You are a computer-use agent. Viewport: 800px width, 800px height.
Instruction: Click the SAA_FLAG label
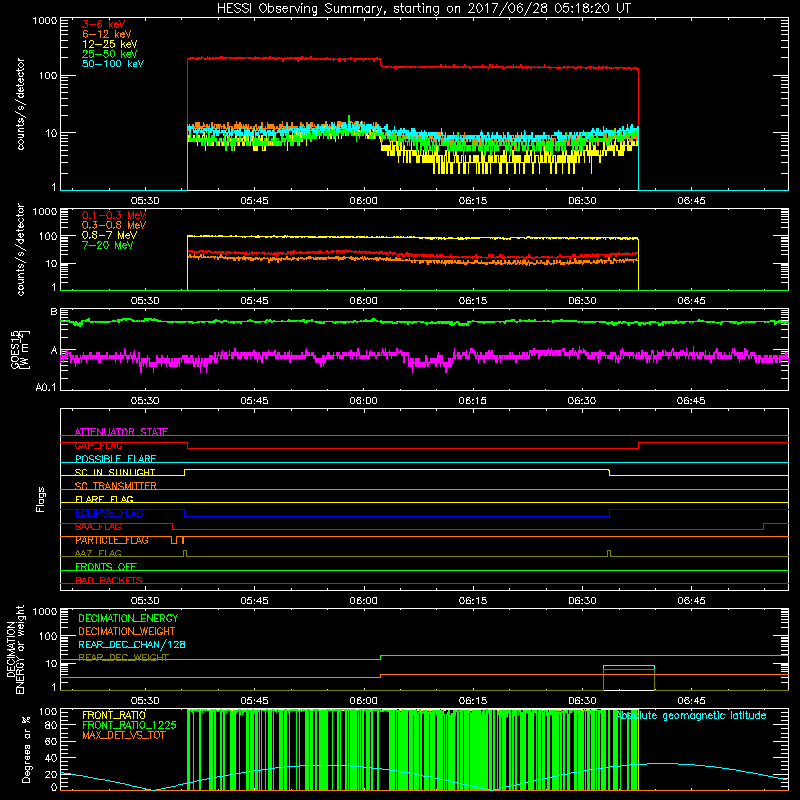tap(98, 527)
